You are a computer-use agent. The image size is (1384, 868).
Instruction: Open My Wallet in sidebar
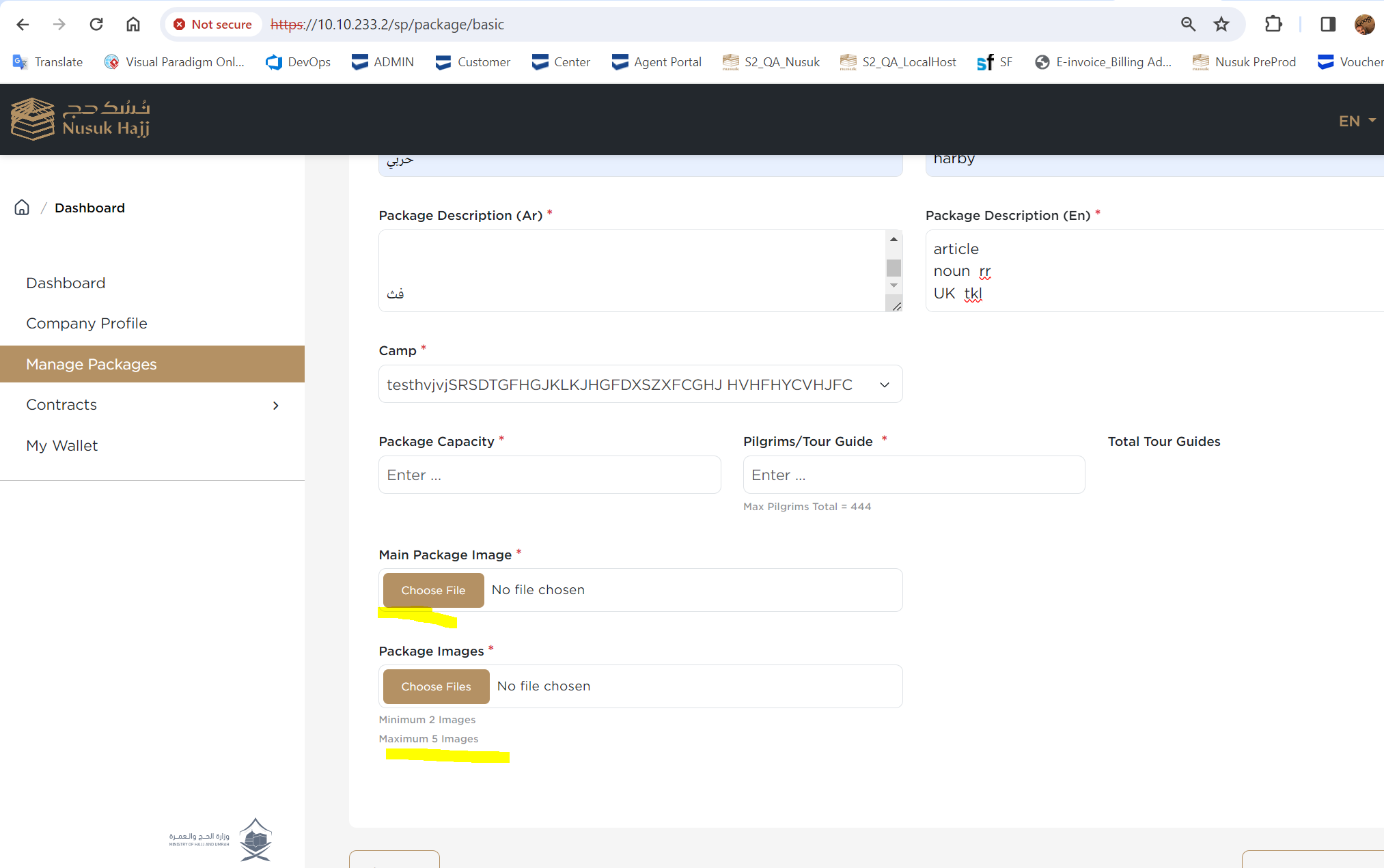pos(62,446)
